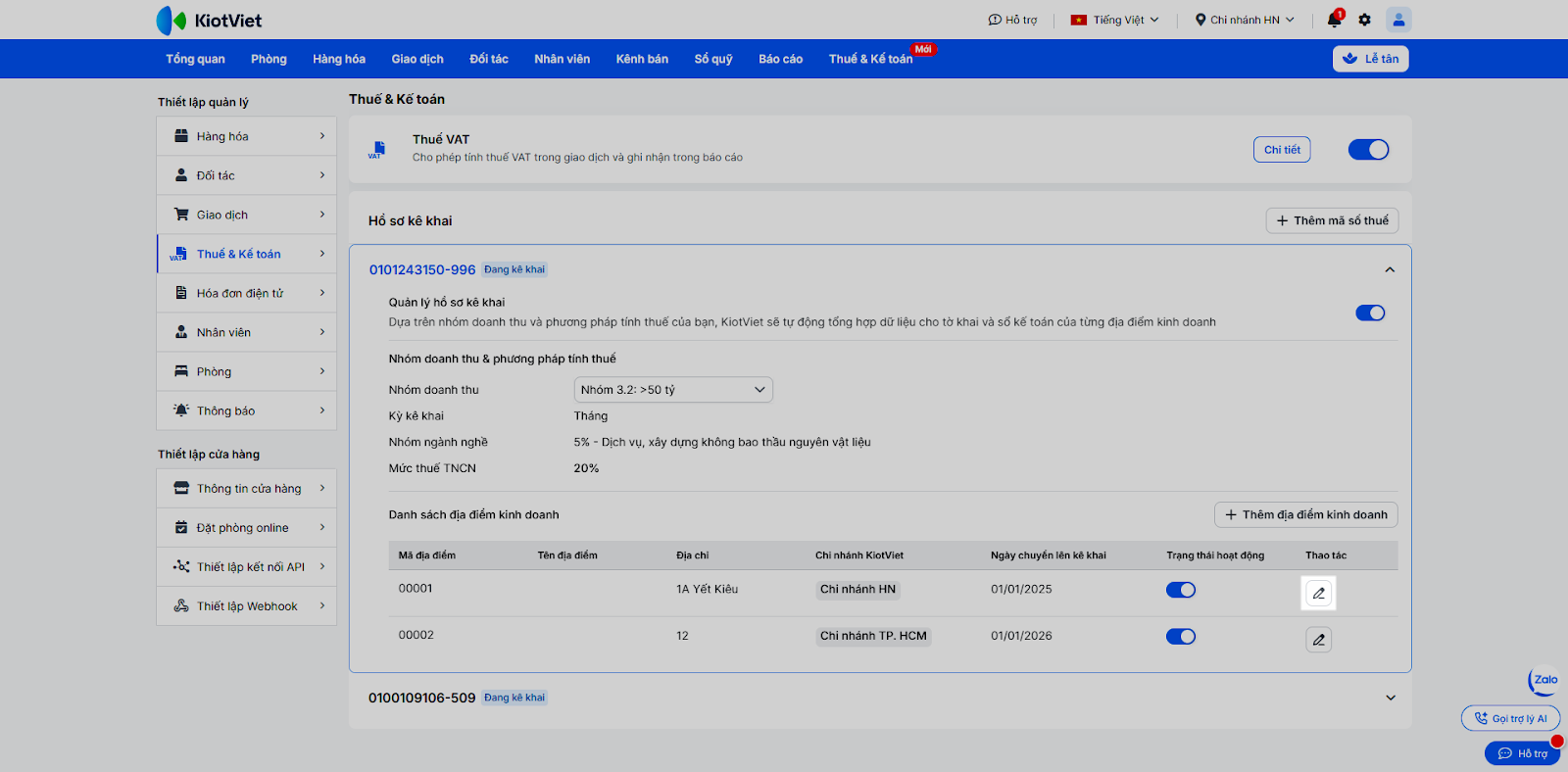Click the Gọi trợ lý AI button
The width and height of the screenshot is (1568, 772).
[x=1510, y=718]
